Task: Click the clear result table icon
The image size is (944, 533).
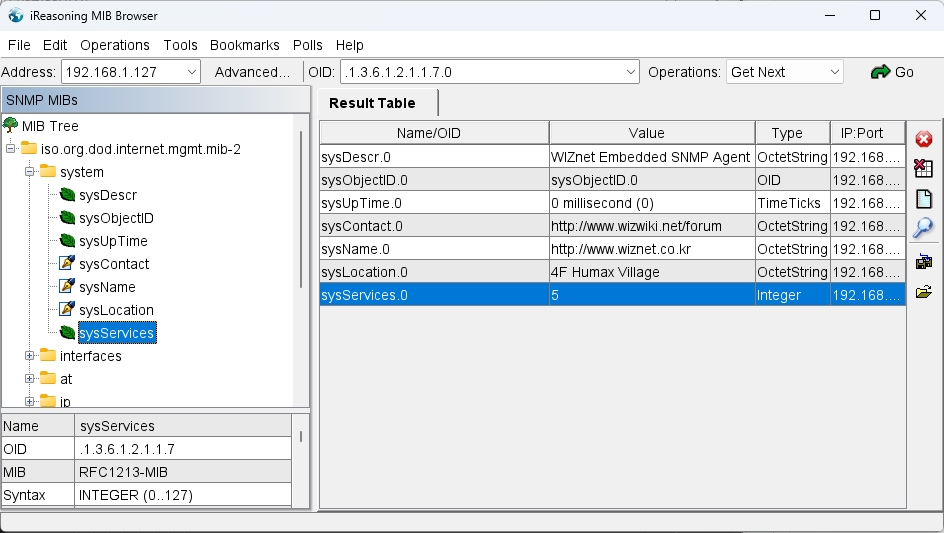Action: pos(924,168)
